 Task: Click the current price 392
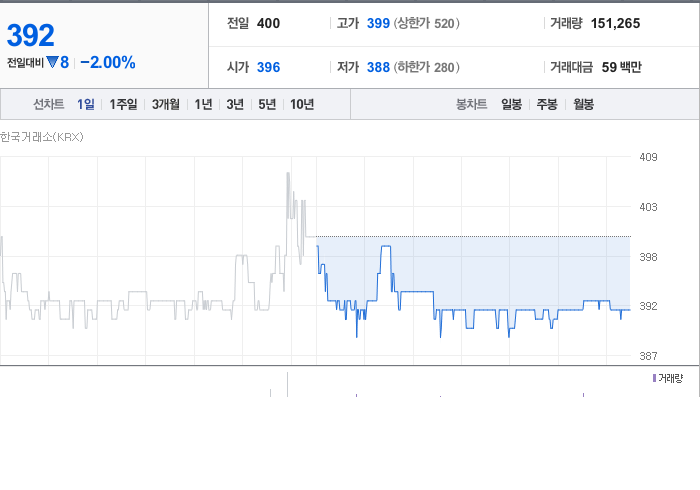[x=31, y=35]
